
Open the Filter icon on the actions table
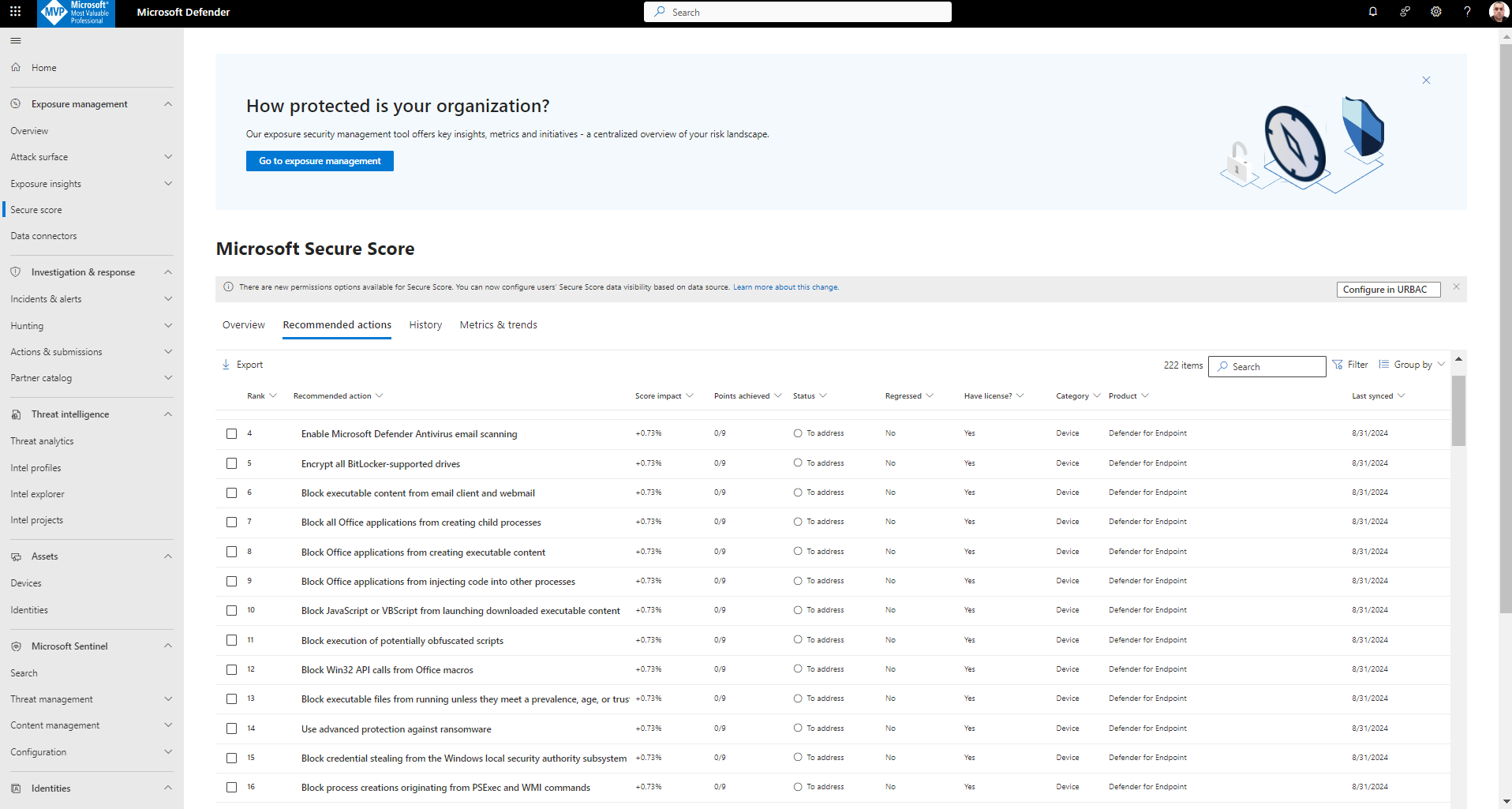click(x=1337, y=364)
